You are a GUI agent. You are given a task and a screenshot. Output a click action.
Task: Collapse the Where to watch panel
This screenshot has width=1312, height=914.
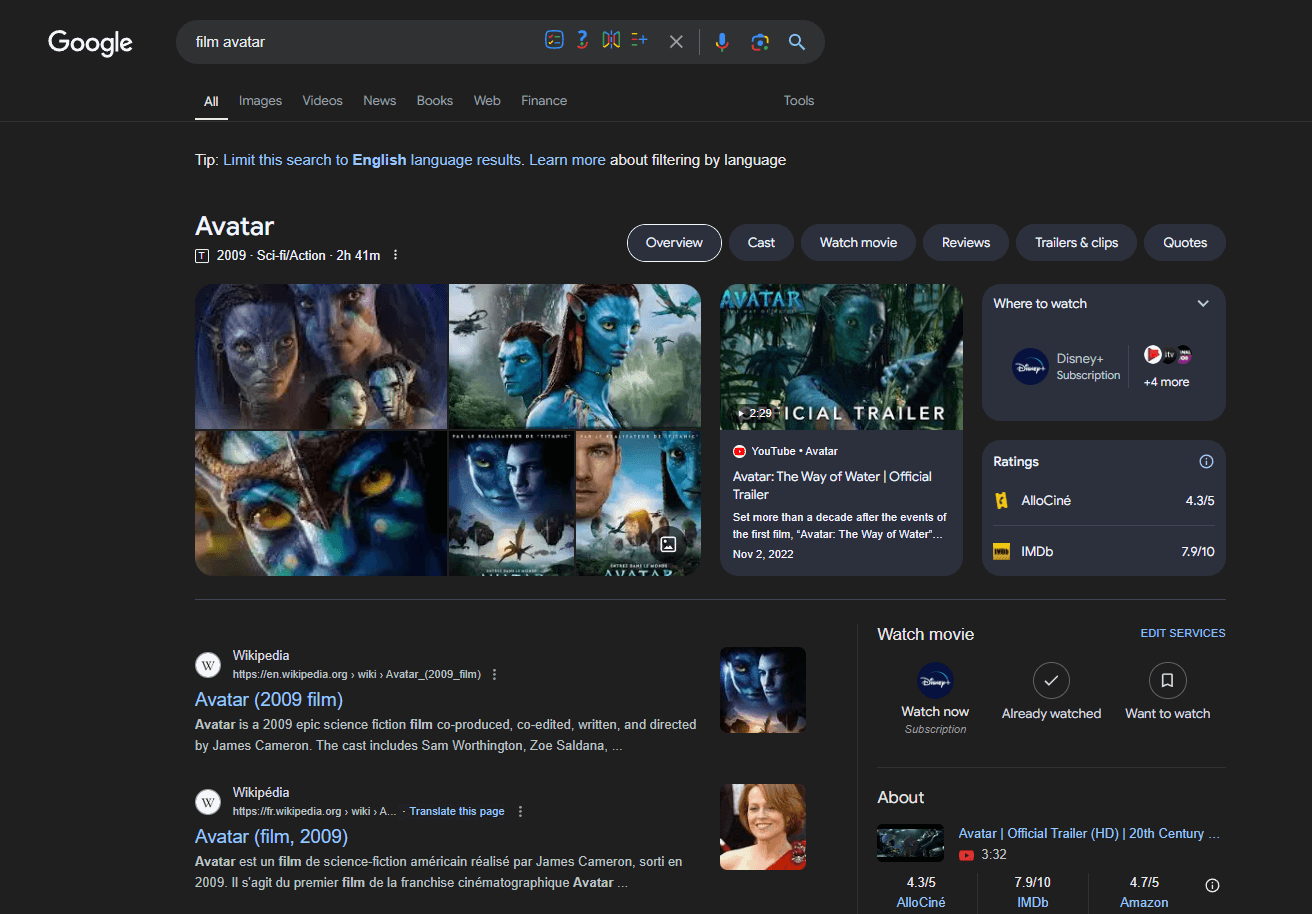pyautogui.click(x=1203, y=304)
